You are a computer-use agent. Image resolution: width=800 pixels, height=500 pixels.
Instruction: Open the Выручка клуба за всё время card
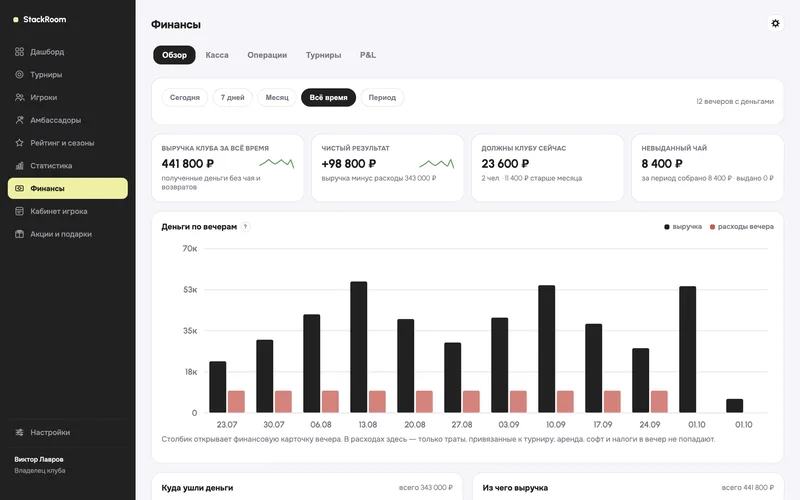point(228,168)
